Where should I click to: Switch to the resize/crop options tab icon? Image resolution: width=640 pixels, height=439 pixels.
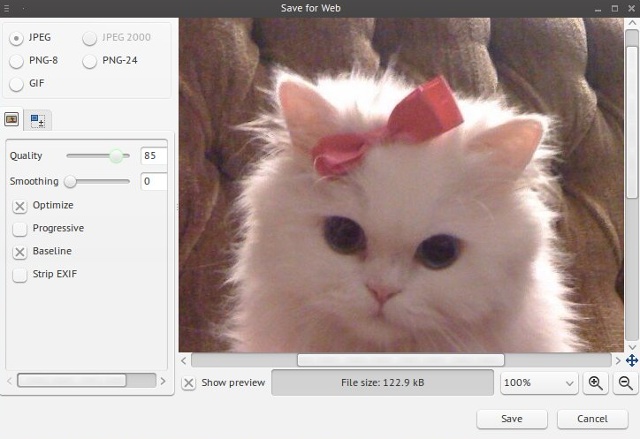tap(38, 120)
